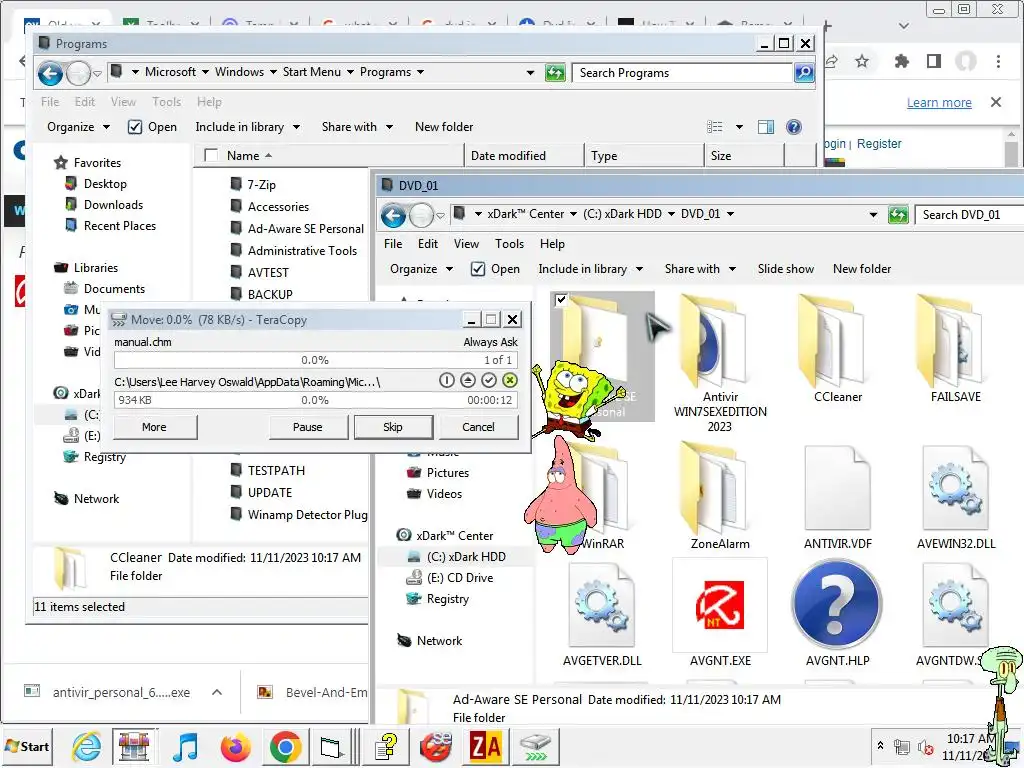
Task: Click the DVD_01 window back arrow
Action: [x=393, y=215]
